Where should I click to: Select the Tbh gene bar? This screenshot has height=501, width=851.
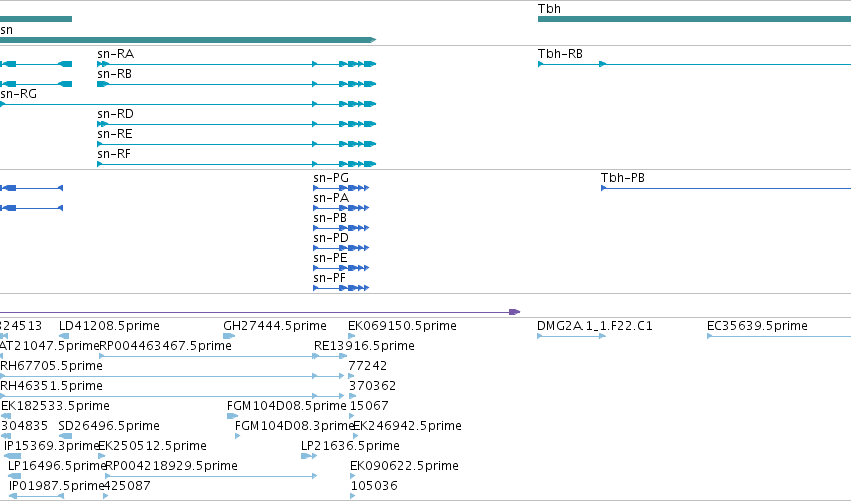694,19
